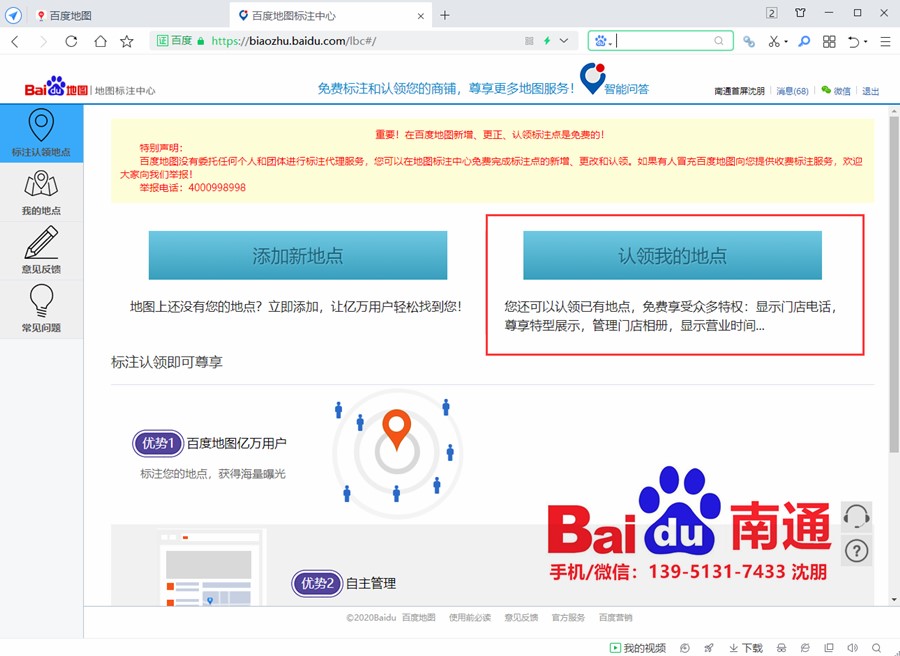This screenshot has height=656, width=900.
Task: Click the 智能问答 link text
Action: pyautogui.click(x=626, y=89)
